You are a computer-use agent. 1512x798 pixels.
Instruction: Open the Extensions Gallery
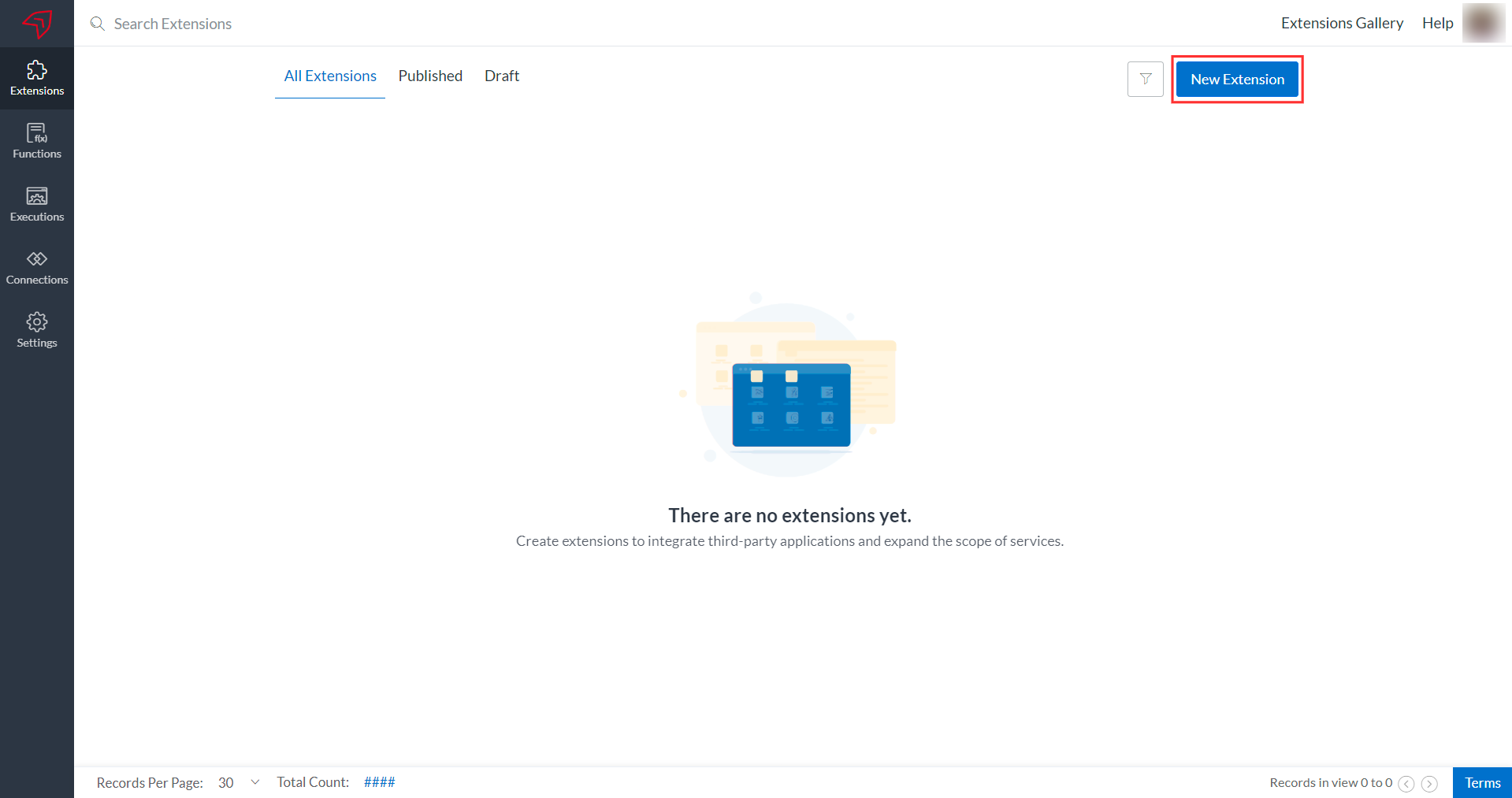point(1341,23)
